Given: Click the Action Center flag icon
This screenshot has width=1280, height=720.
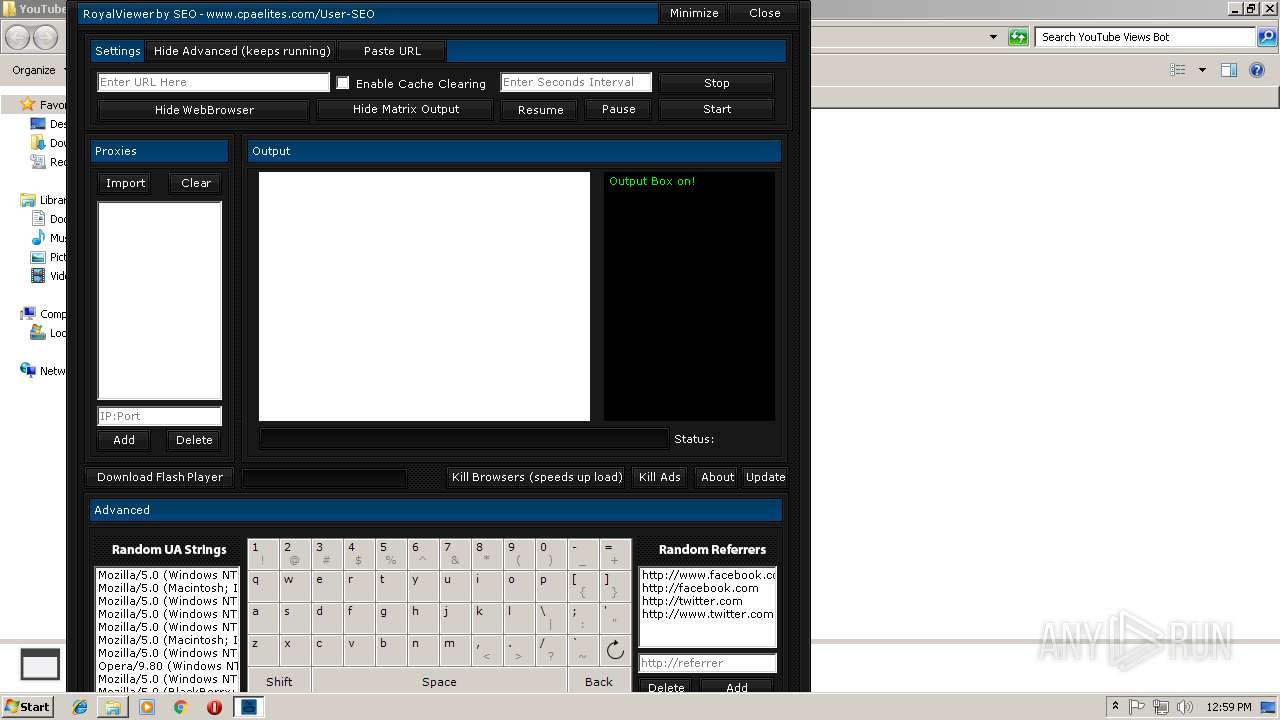Looking at the screenshot, I should pos(1137,707).
